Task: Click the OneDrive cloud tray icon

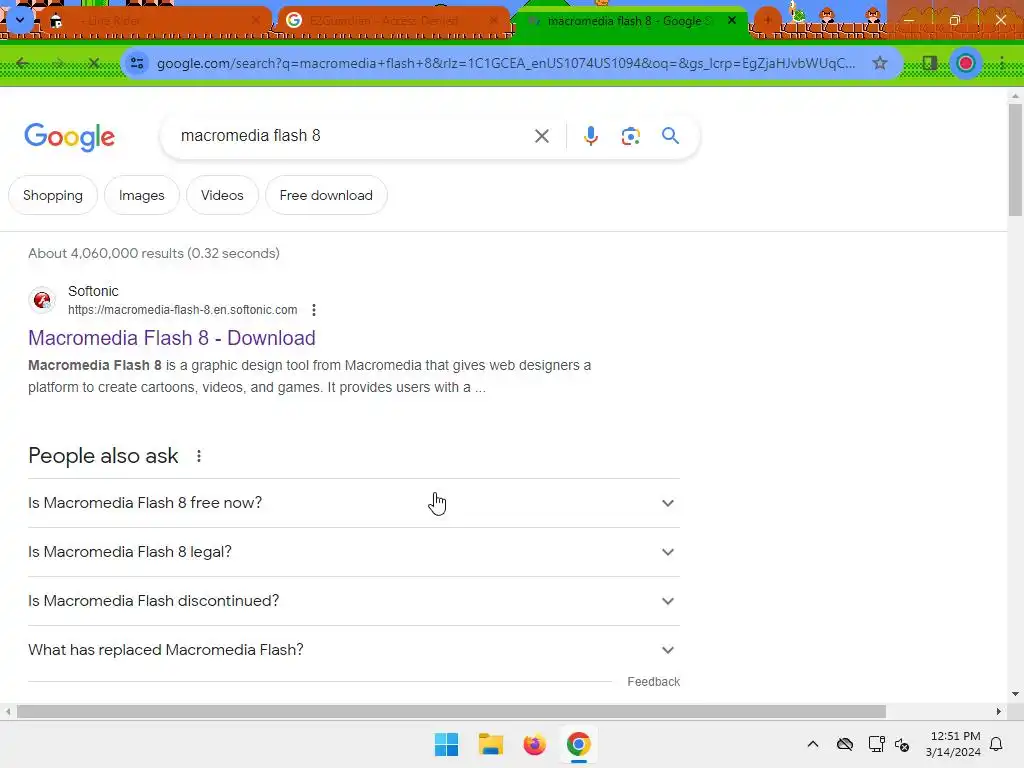Action: 845,744
